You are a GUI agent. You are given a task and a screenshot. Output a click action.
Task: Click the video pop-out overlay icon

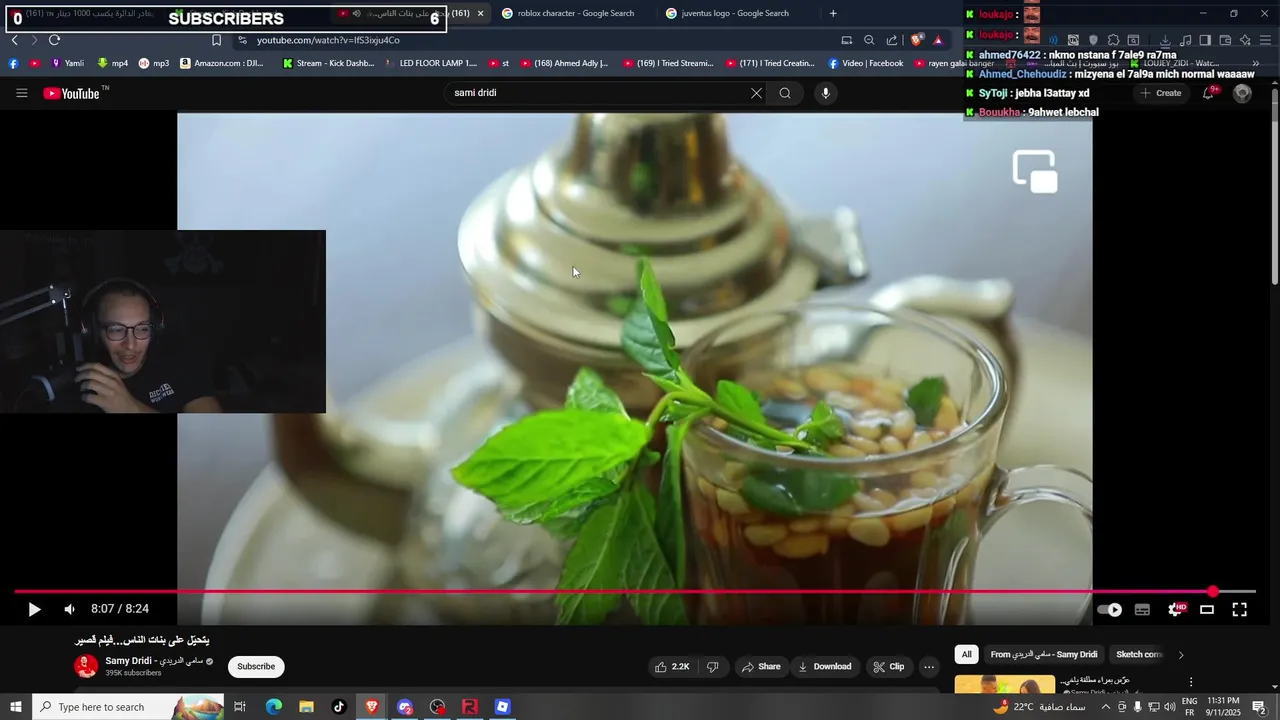tap(1035, 171)
